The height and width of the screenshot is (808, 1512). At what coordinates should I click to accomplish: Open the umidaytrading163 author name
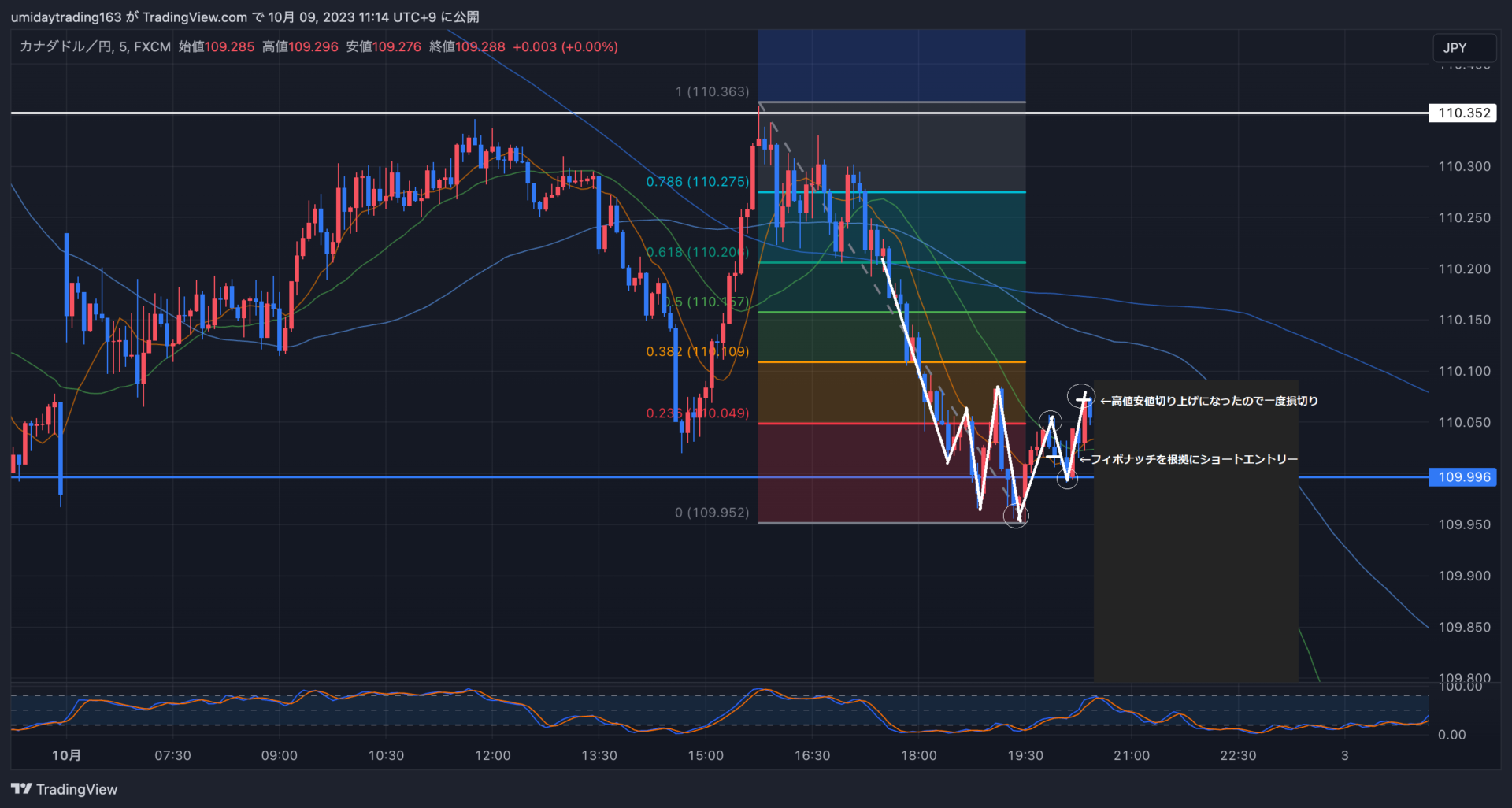[66, 17]
